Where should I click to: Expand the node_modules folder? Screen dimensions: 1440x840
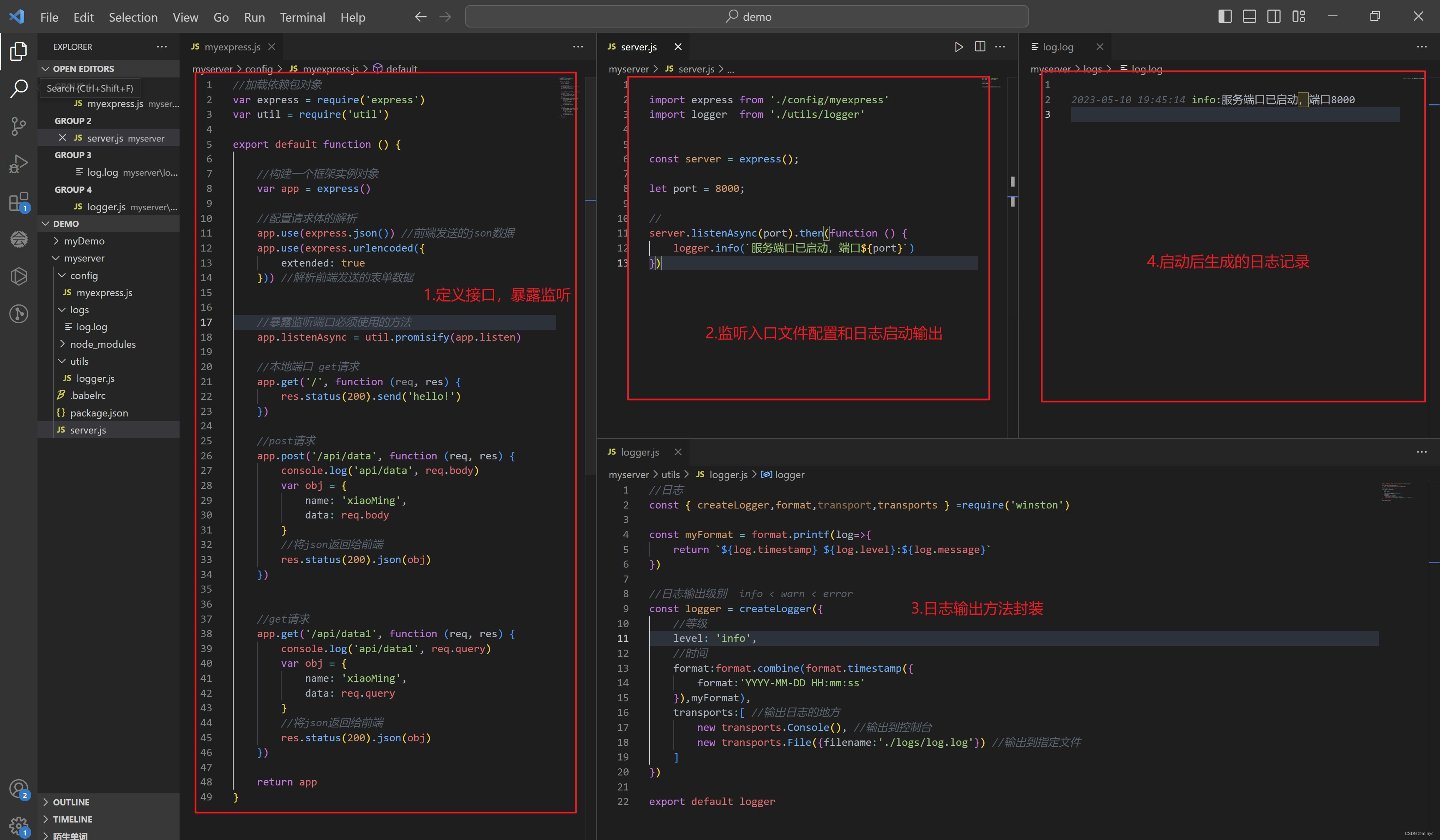(x=103, y=344)
